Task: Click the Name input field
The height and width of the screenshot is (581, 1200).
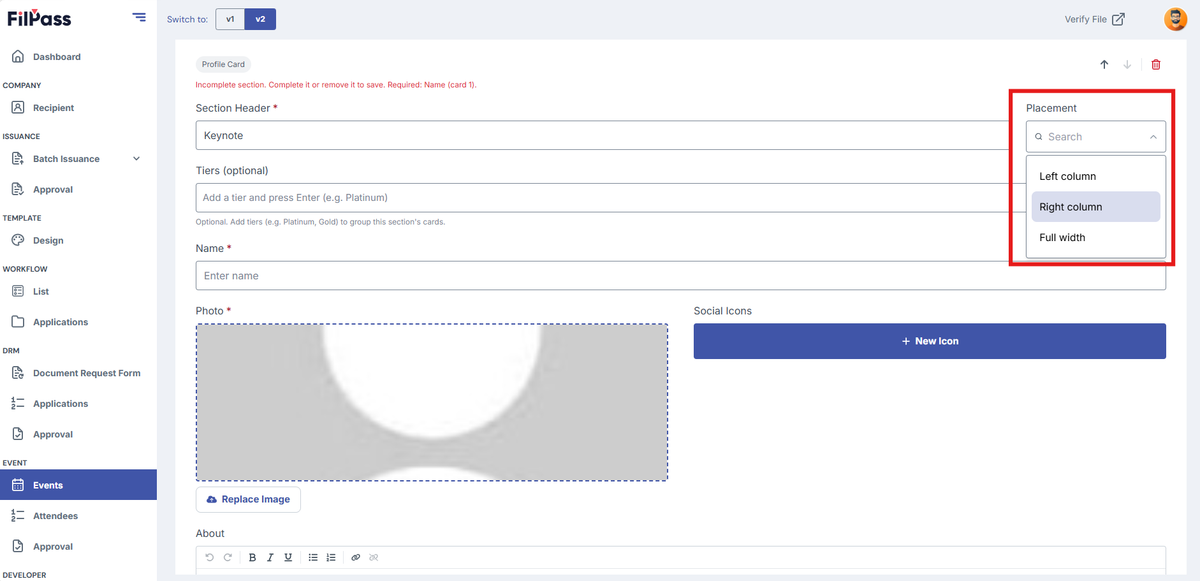Action: 681,276
